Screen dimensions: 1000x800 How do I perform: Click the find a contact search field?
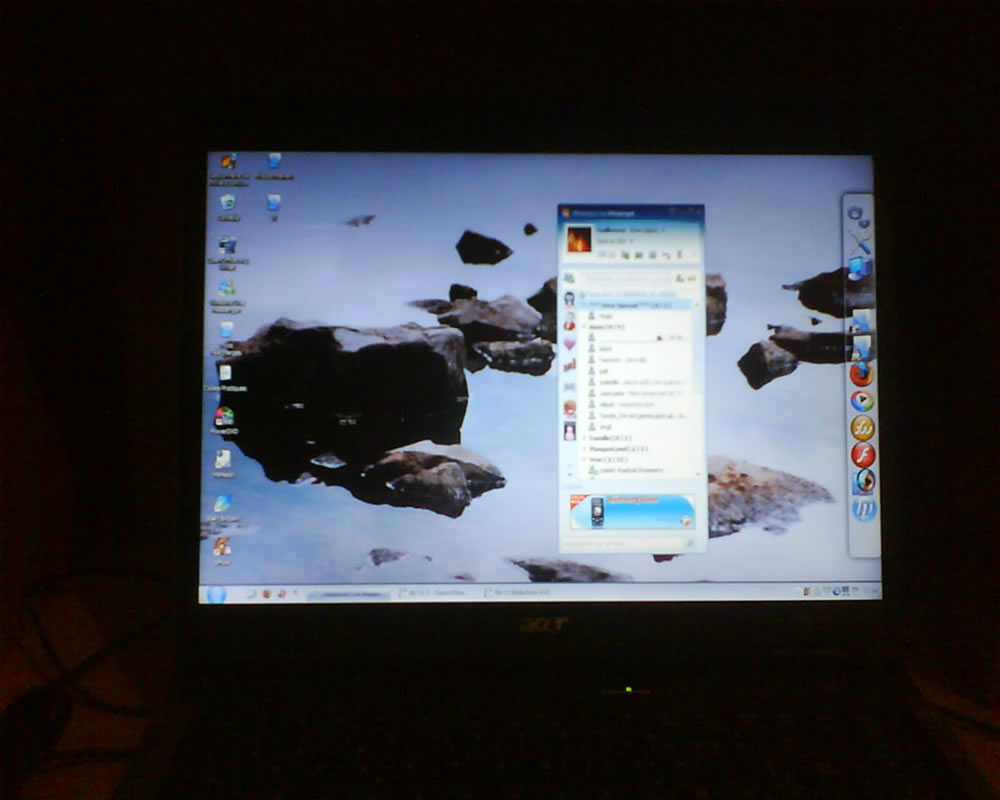[626, 278]
